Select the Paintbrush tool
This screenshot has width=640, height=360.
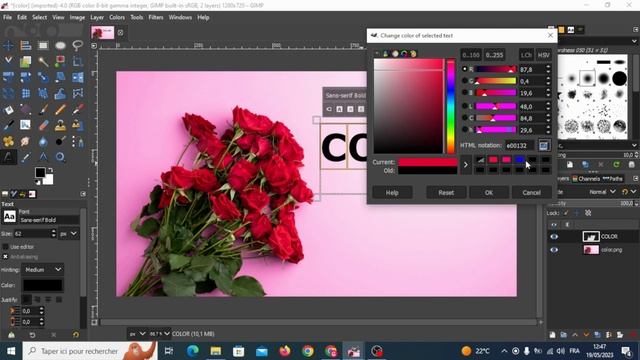pos(43,109)
